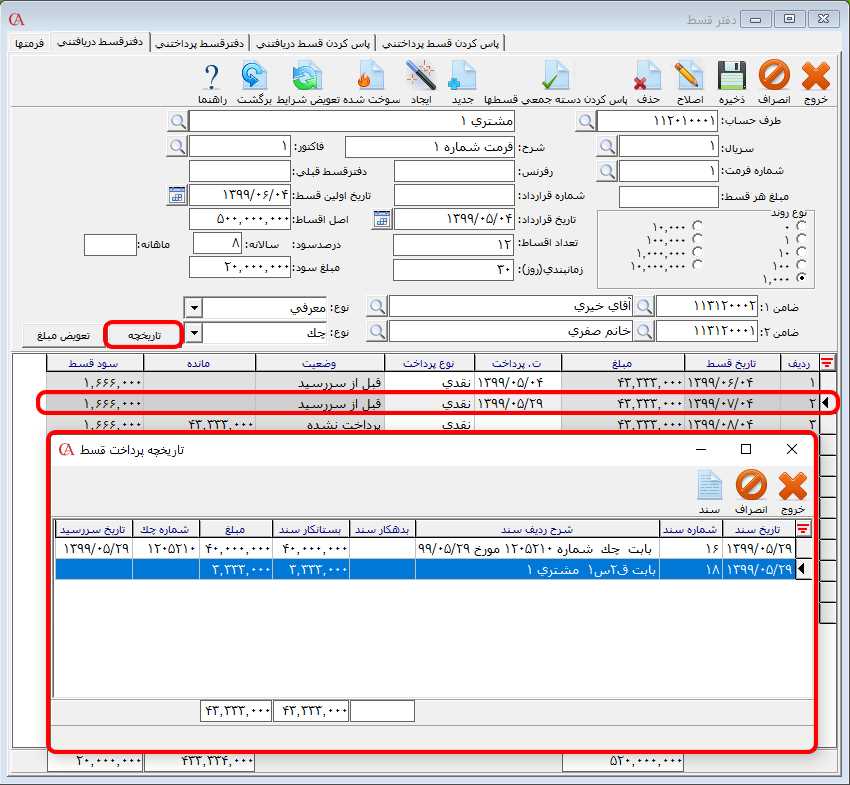This screenshot has width=850, height=785.
Task: Click the تاریخچه (History) button
Action: (x=143, y=334)
